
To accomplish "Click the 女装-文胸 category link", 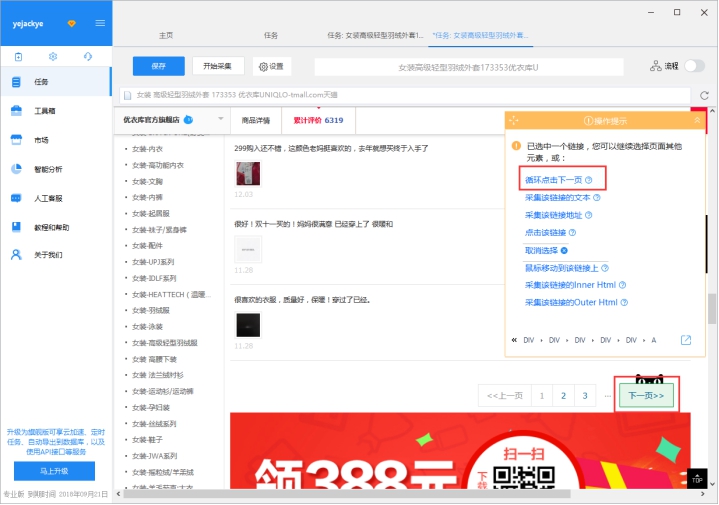I will coord(147,182).
